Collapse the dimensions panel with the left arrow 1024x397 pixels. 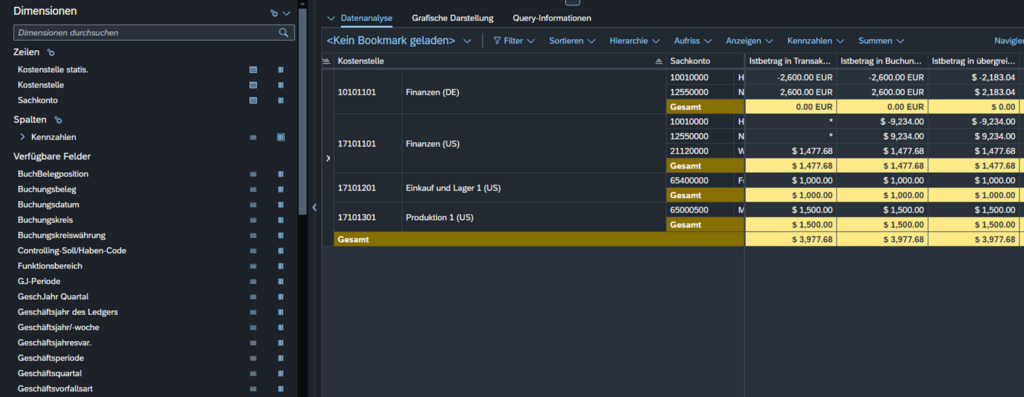(x=314, y=207)
